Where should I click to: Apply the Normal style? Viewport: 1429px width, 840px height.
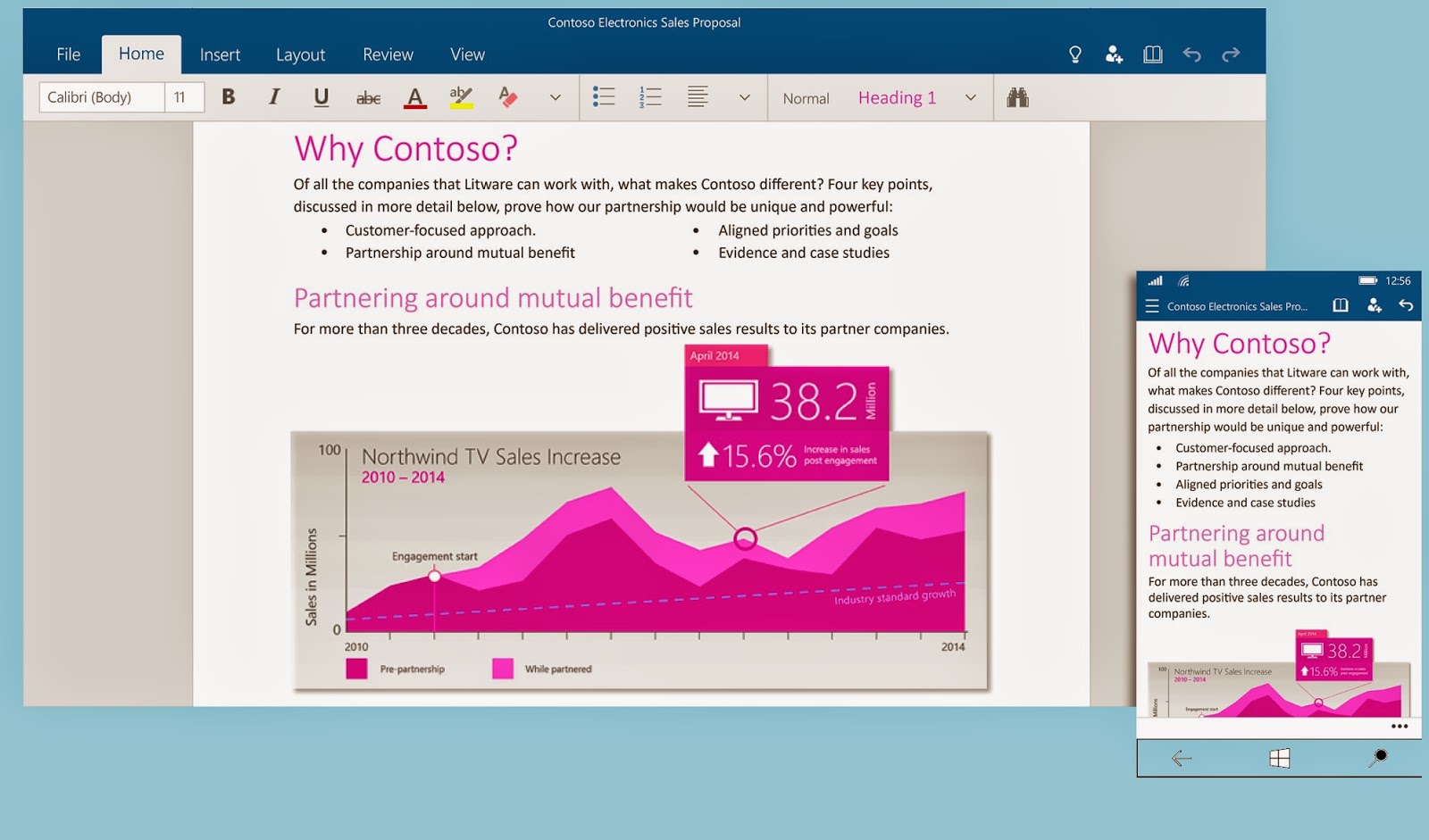tap(806, 98)
